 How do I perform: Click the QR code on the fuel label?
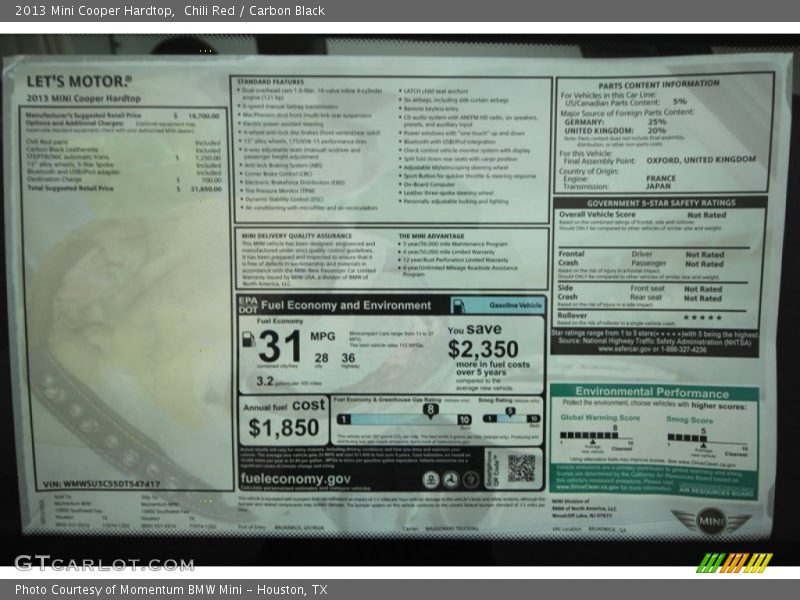521,468
